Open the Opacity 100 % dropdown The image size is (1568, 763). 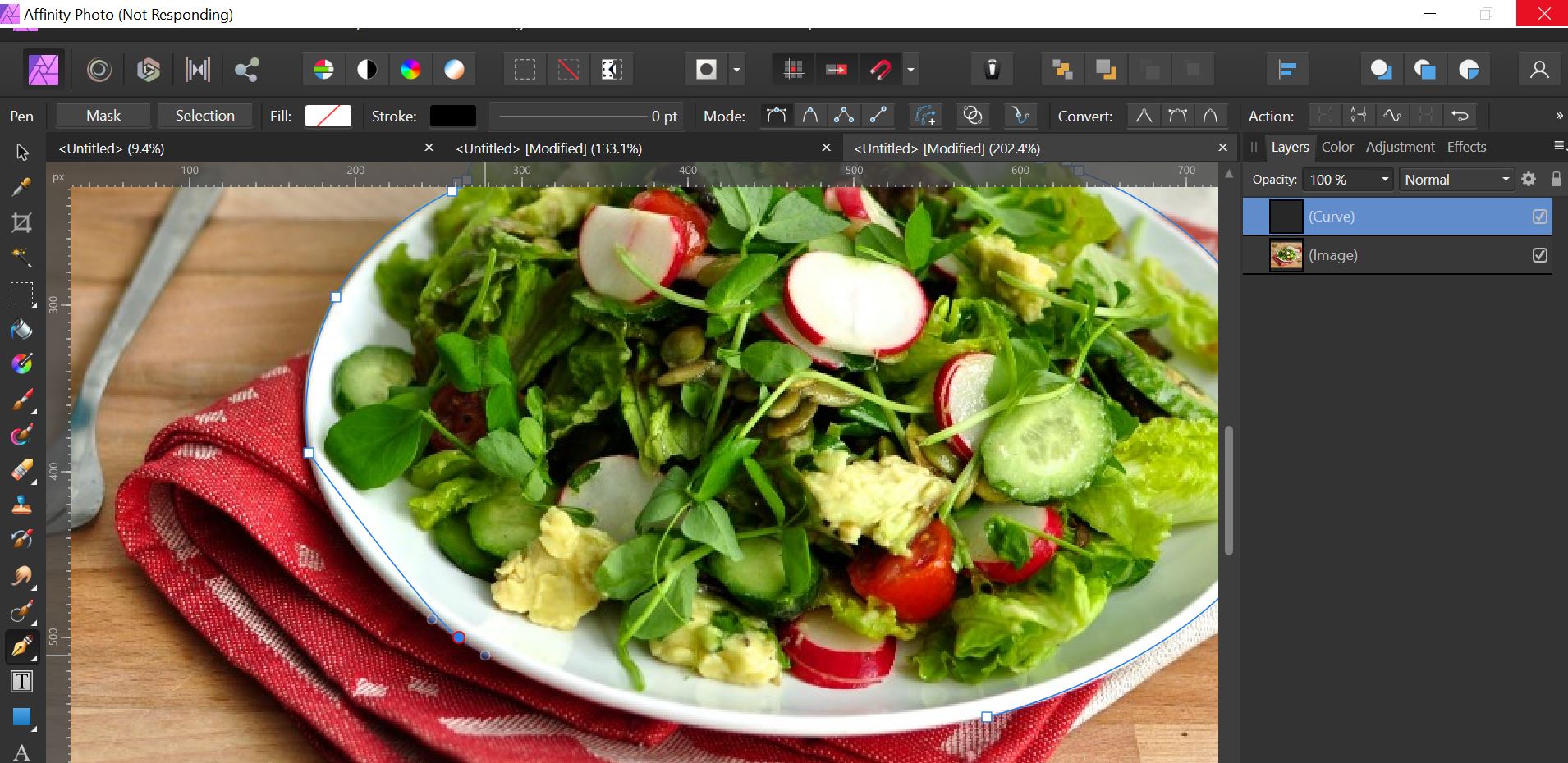click(x=1349, y=180)
